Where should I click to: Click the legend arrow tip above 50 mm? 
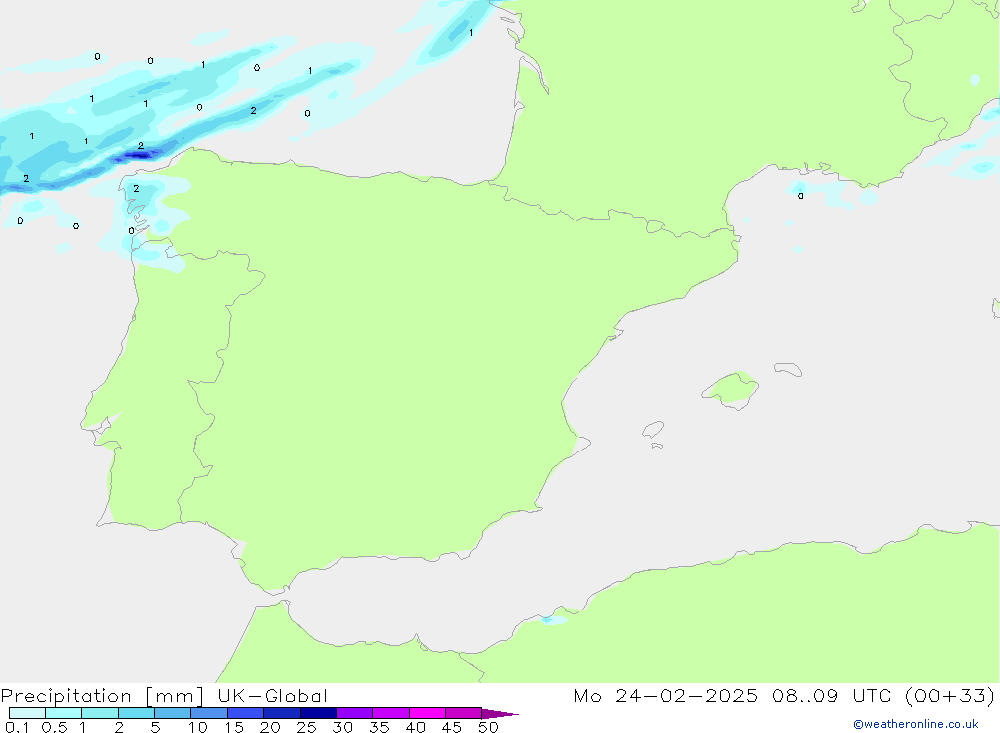click(500, 714)
